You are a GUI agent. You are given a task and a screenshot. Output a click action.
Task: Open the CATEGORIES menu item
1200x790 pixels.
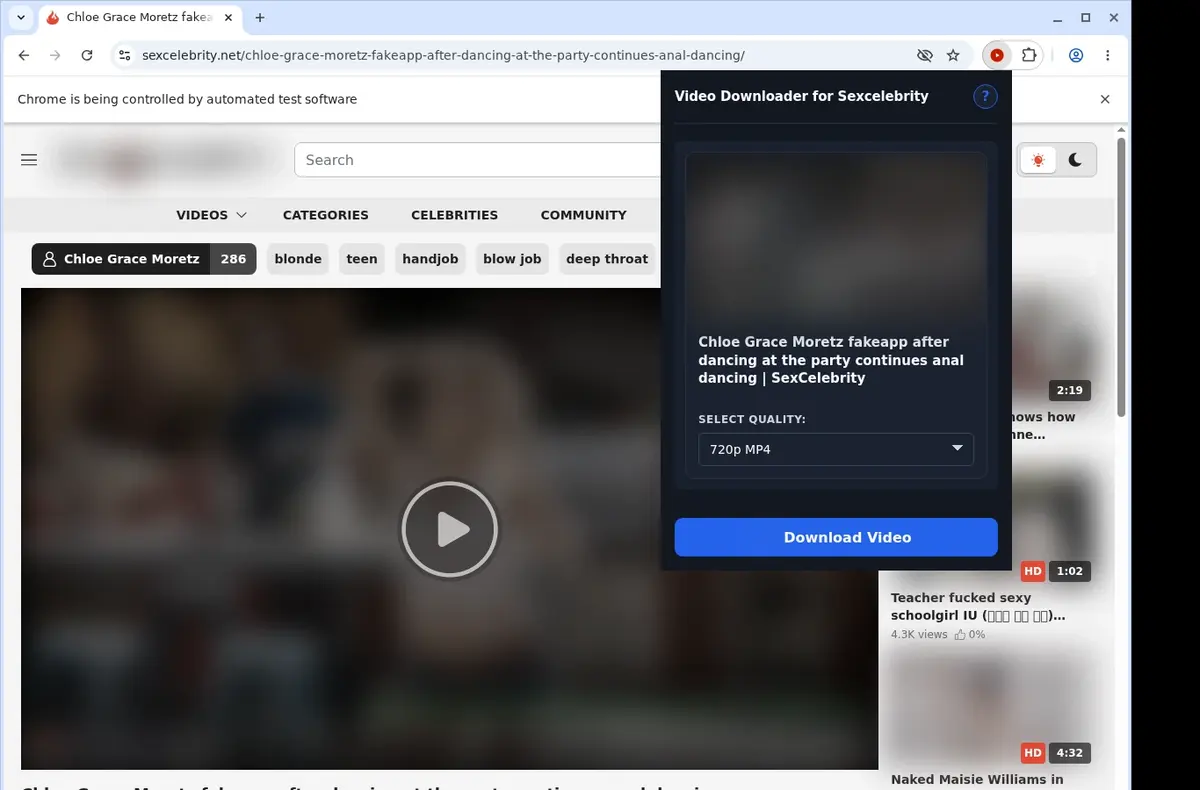pos(325,215)
